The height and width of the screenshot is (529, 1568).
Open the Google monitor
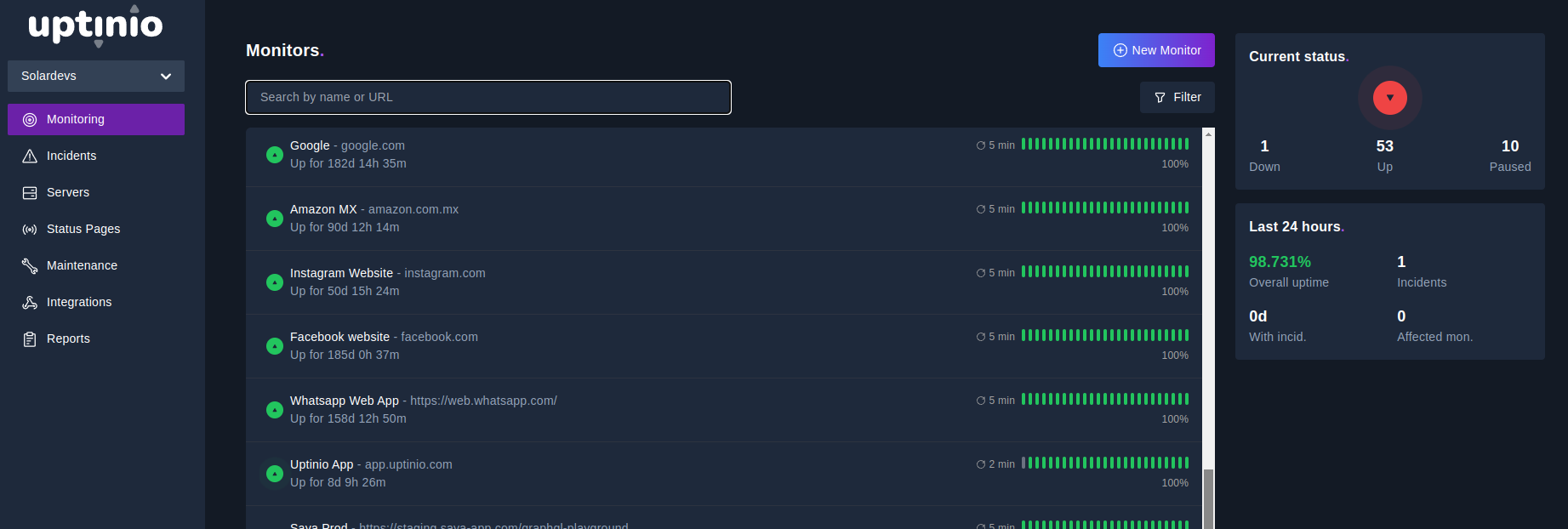pyautogui.click(x=724, y=155)
